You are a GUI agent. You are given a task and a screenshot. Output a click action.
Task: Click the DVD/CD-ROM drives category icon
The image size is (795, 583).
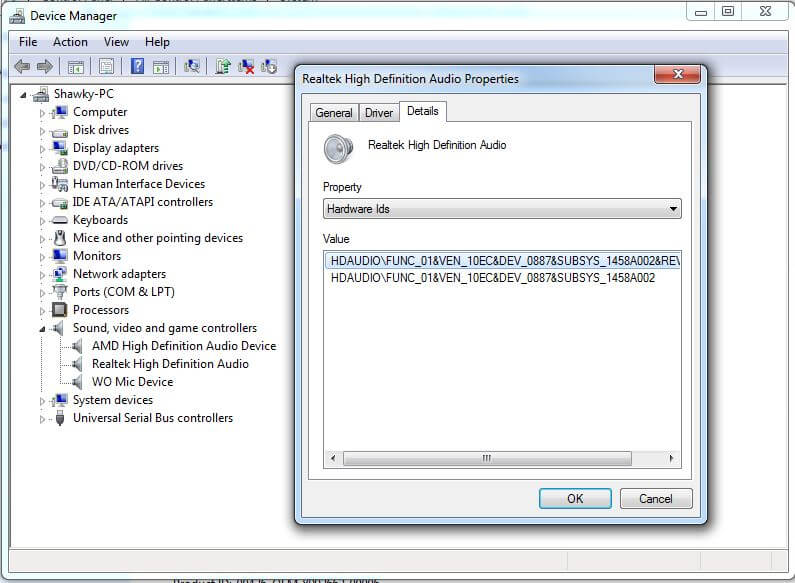(59, 166)
